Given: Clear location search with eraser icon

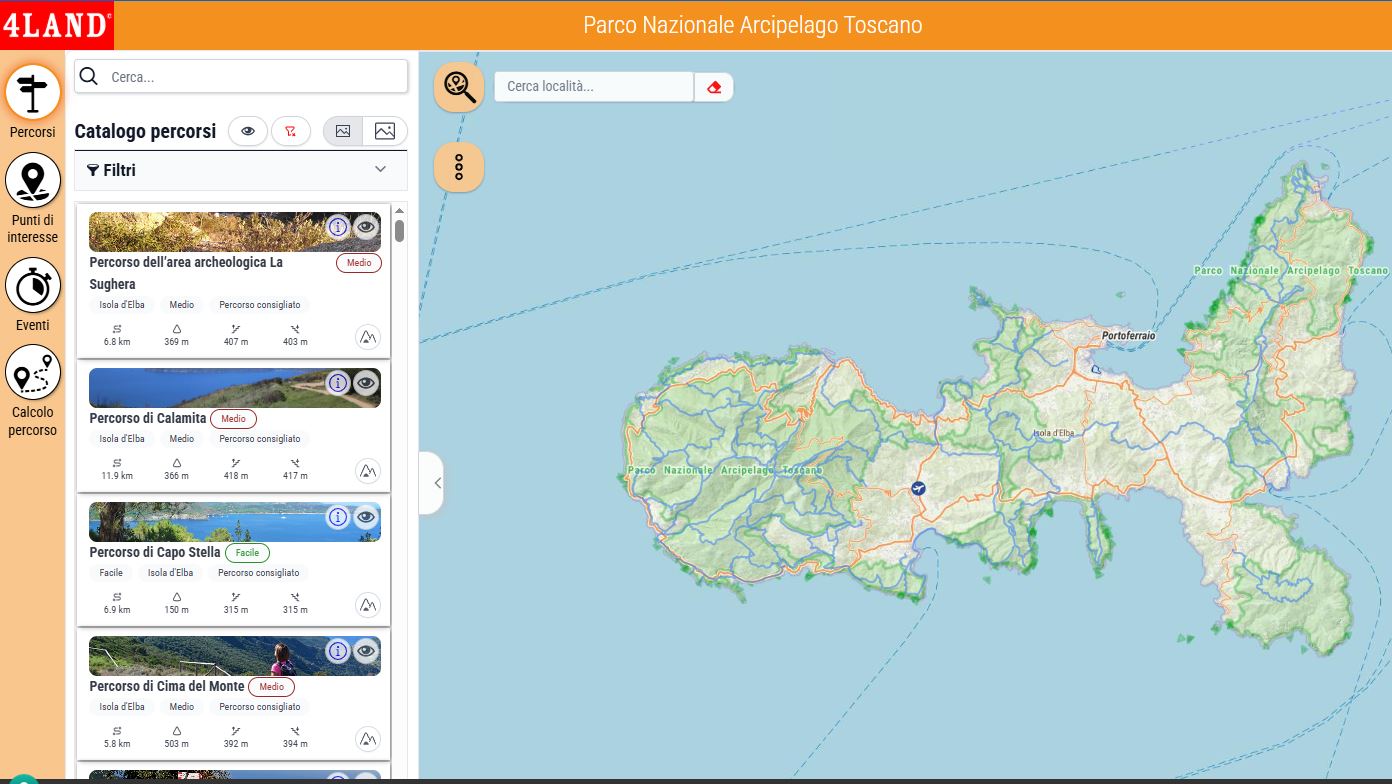Looking at the screenshot, I should tap(714, 87).
